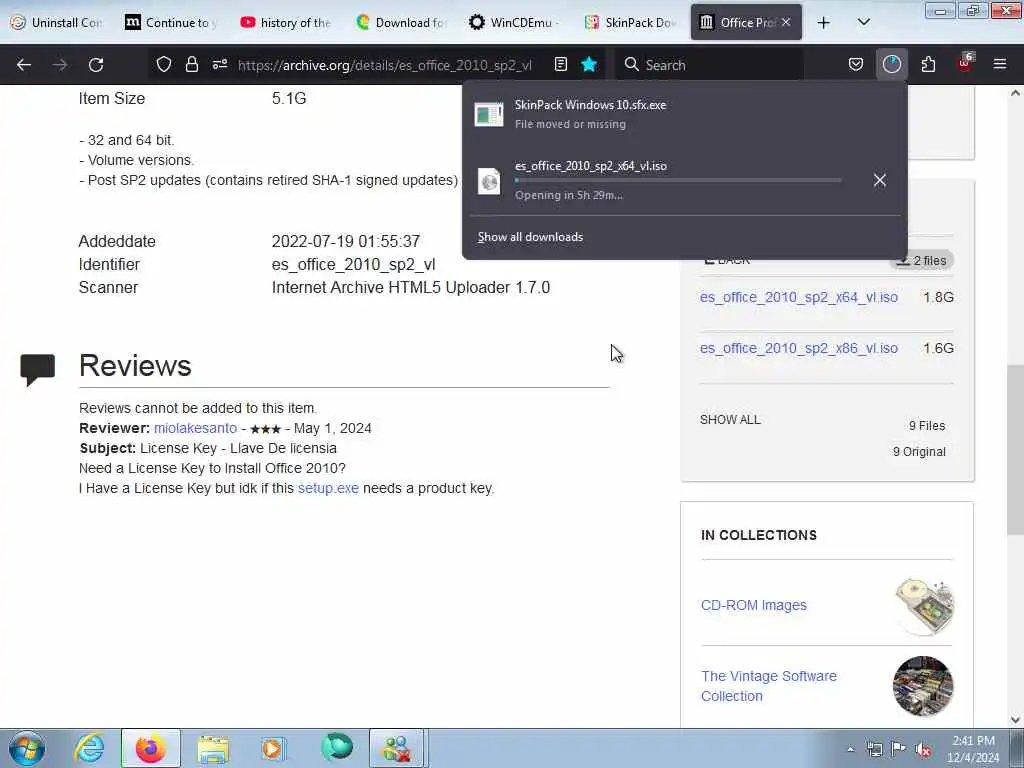Viewport: 1024px width, 768px height.
Task: Cancel the es_office_2010_sp2_x64_vl.iso download
Action: (880, 180)
